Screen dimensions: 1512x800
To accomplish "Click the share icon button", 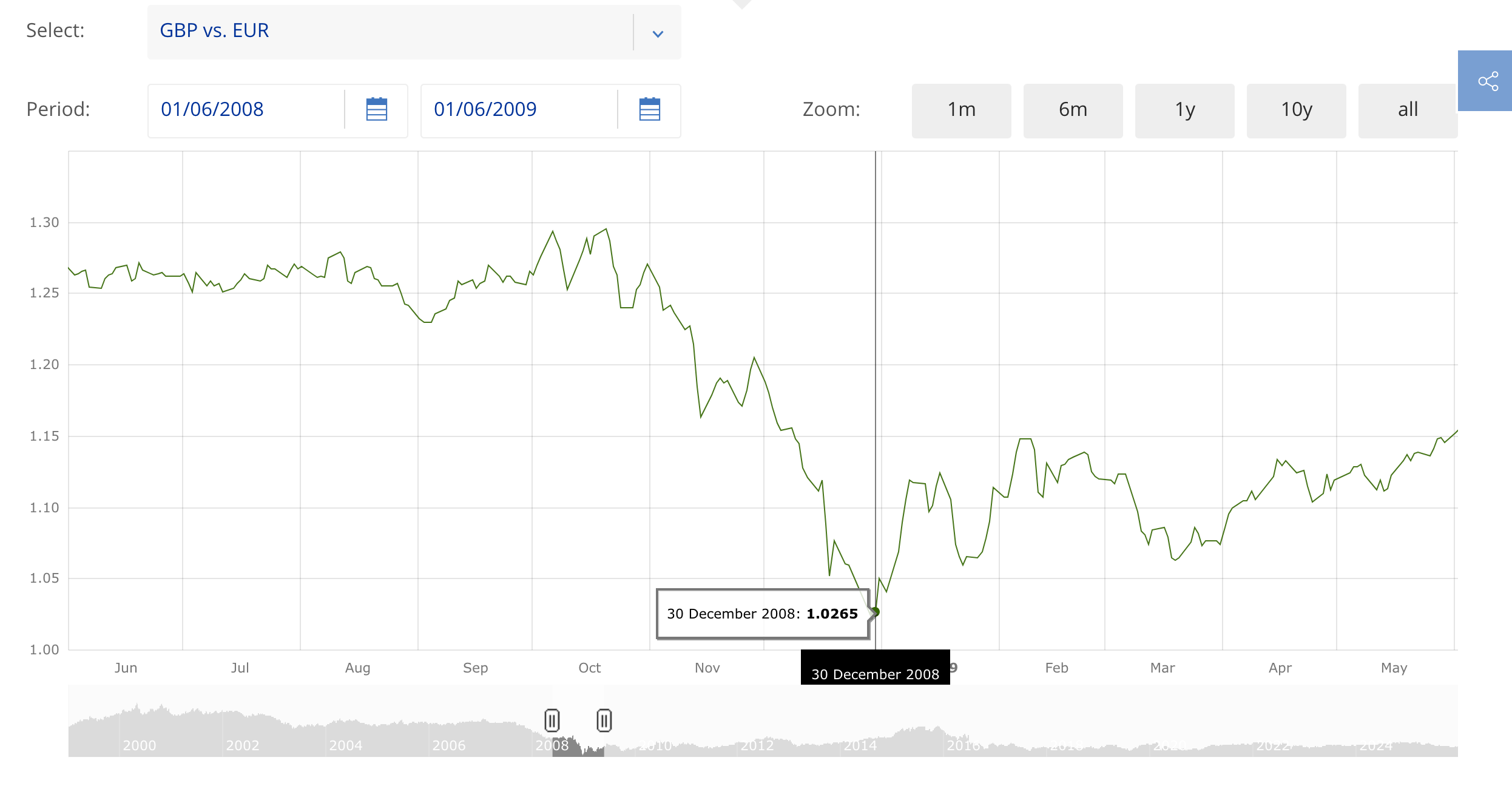I will click(x=1488, y=81).
